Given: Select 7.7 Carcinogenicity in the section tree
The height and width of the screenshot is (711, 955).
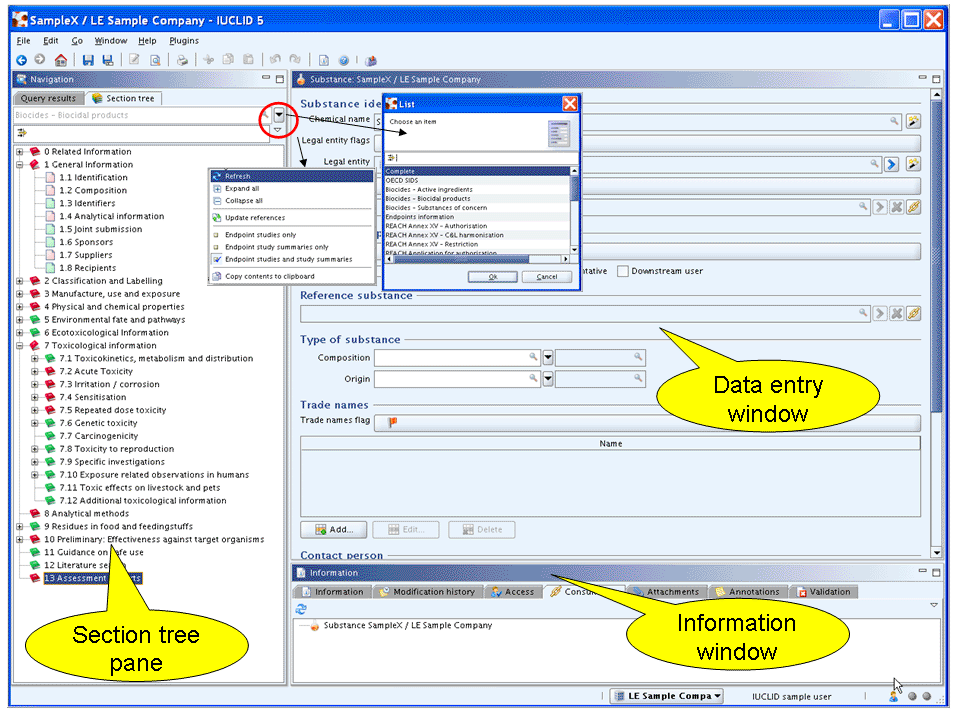Looking at the screenshot, I should [x=99, y=436].
